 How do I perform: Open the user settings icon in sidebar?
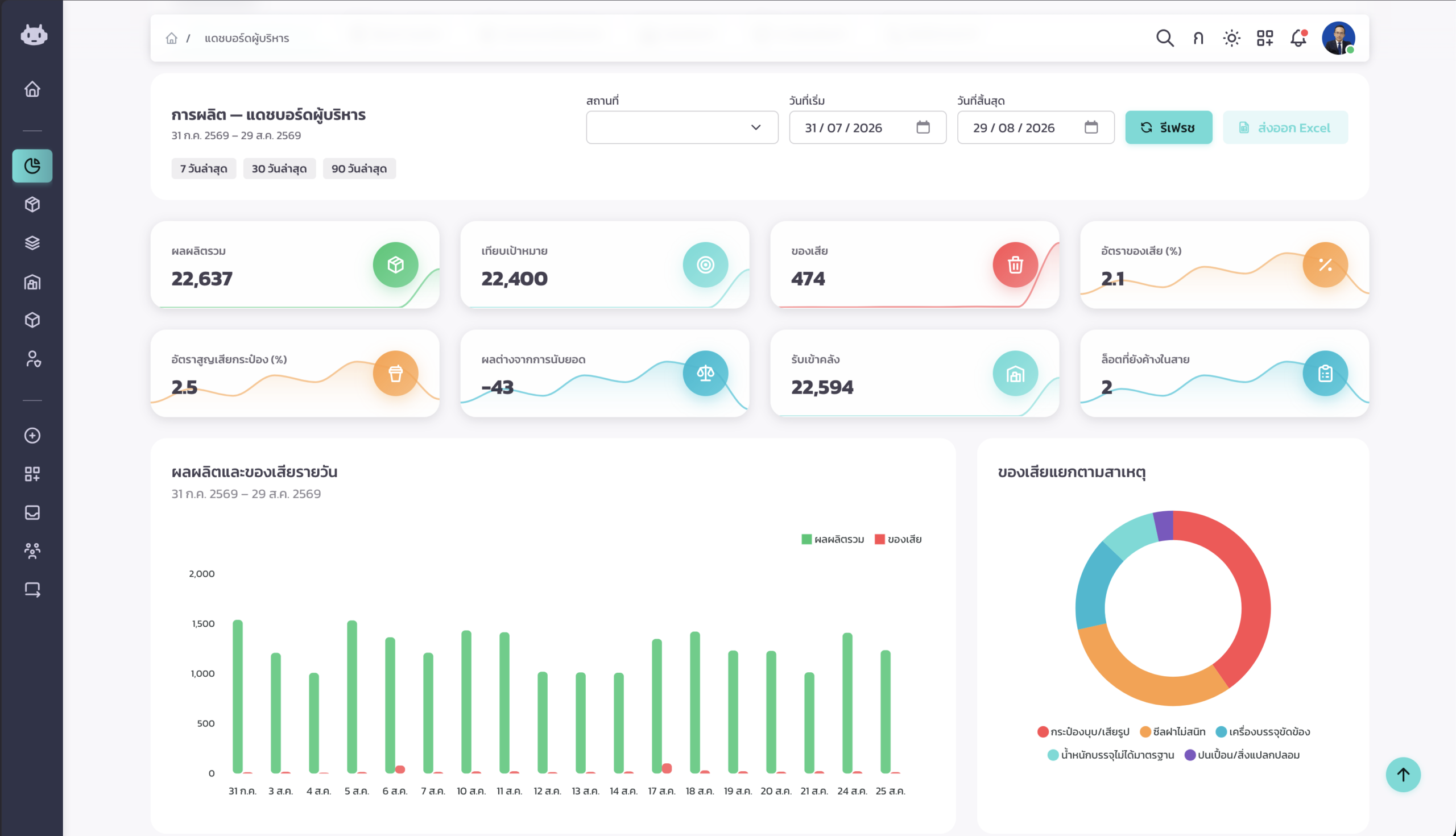click(32, 359)
